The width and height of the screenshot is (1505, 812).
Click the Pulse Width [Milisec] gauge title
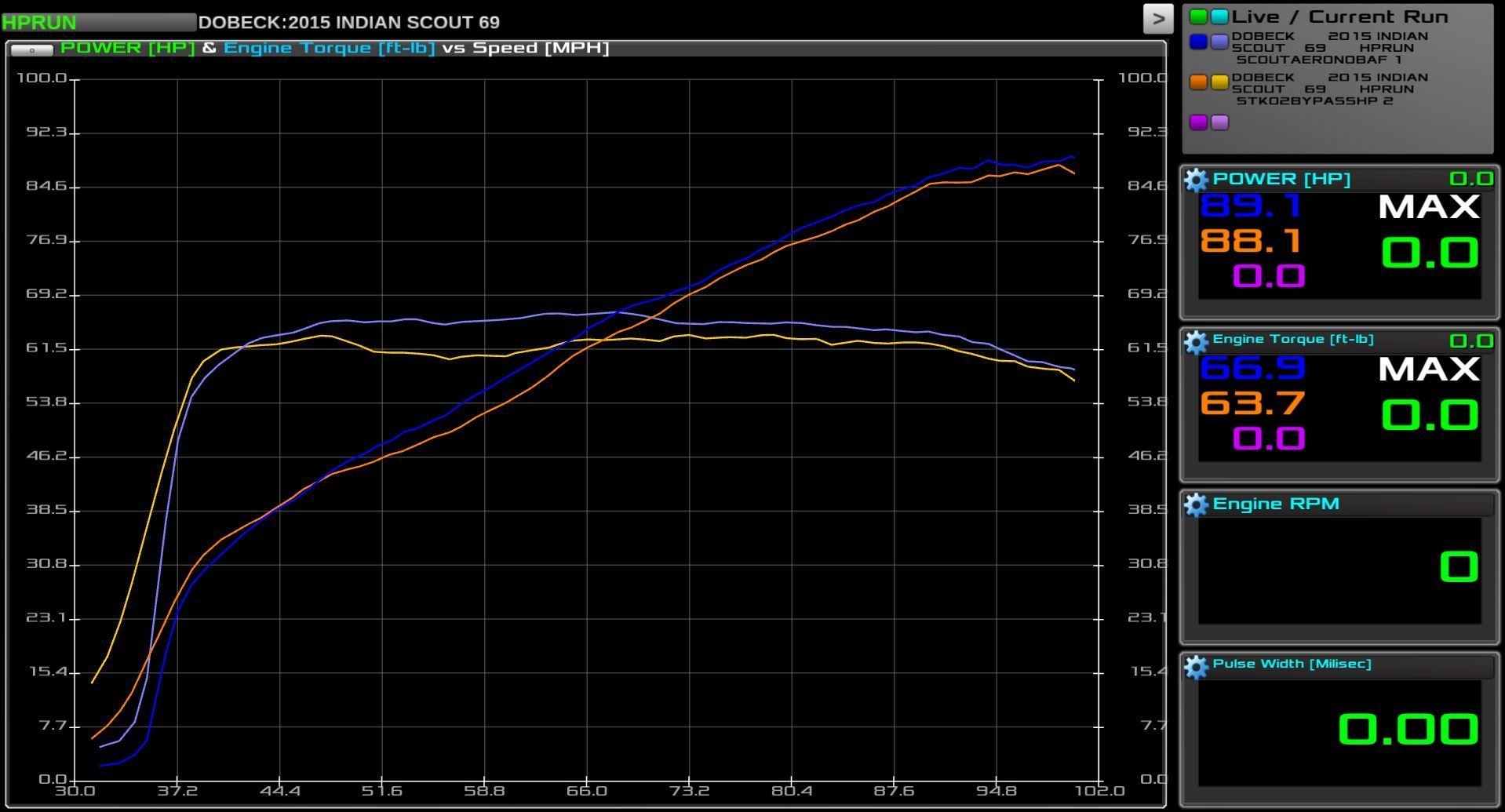[x=1292, y=664]
